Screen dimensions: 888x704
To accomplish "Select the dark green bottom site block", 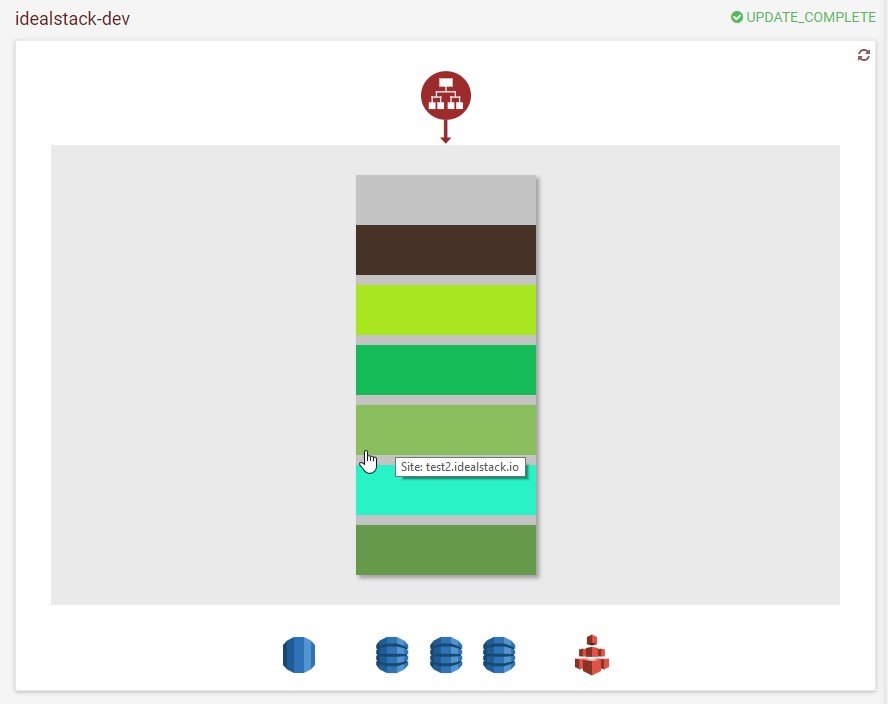I will click(446, 550).
